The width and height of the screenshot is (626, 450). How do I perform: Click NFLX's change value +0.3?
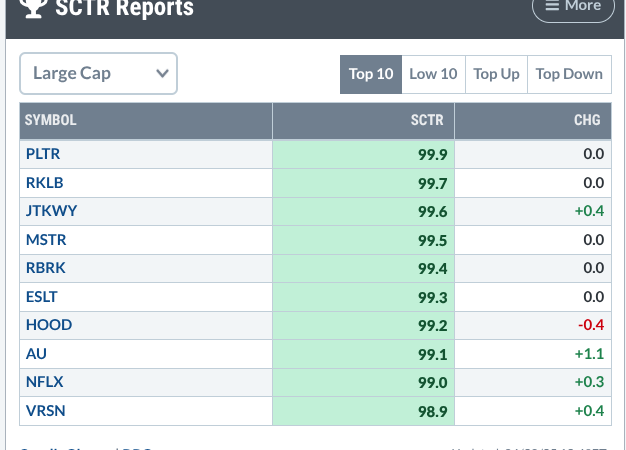coord(589,383)
